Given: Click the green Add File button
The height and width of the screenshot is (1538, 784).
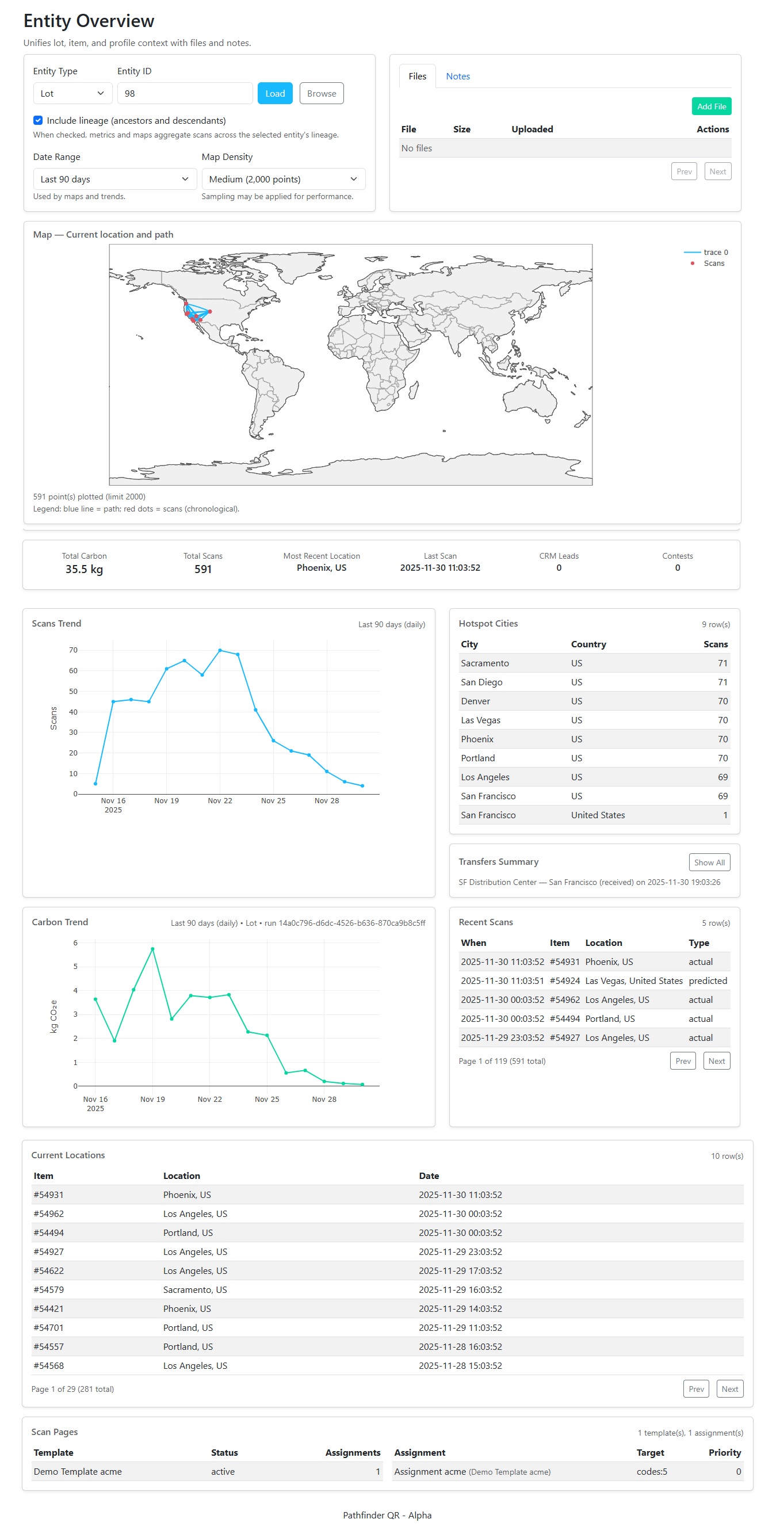Looking at the screenshot, I should click(x=712, y=106).
